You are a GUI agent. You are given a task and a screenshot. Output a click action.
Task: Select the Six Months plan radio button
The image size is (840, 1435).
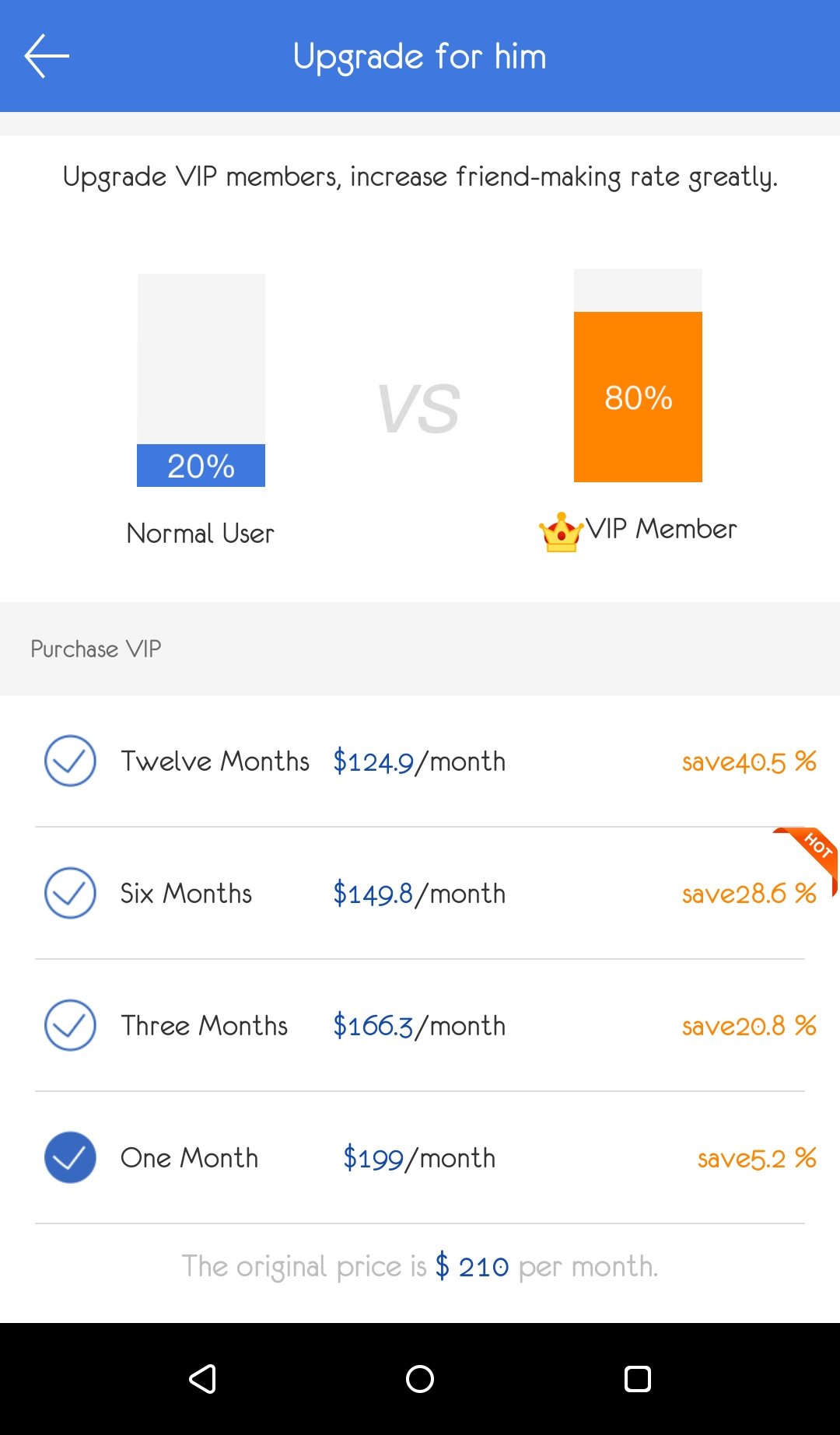[x=70, y=893]
